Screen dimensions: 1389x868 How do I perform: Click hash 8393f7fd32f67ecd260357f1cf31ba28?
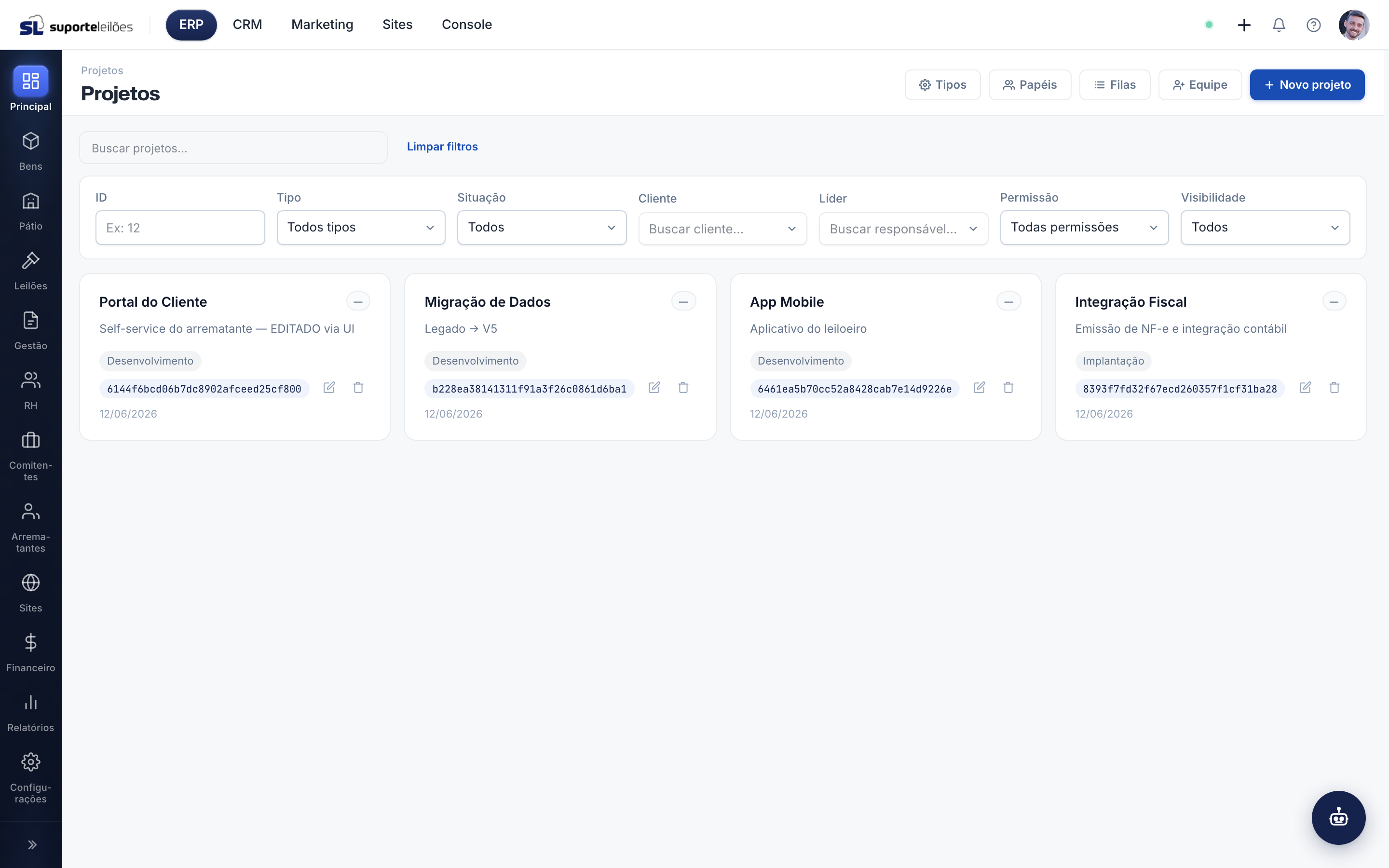tap(1180, 389)
